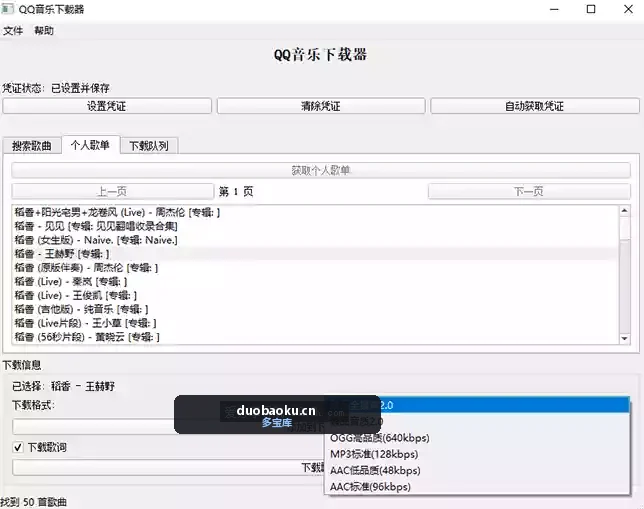This screenshot has width=644, height=509.
Task: Go to next page with 下一页
Action: click(x=529, y=191)
